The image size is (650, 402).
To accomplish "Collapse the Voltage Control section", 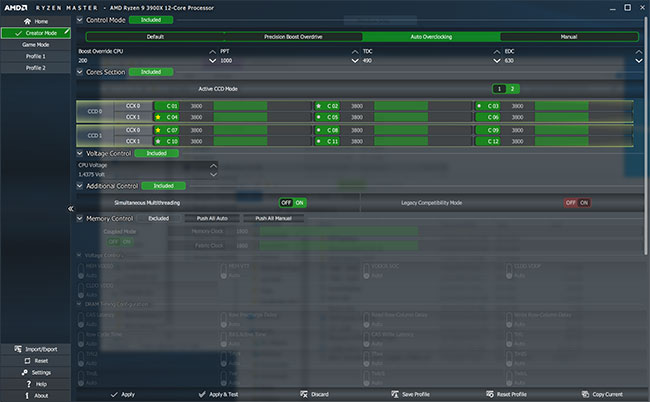I will (x=80, y=153).
